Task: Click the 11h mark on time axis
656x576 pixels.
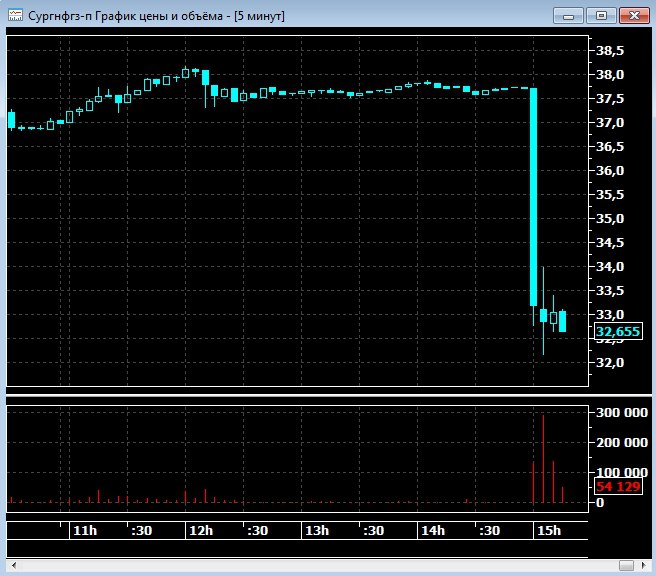Action: [x=85, y=530]
